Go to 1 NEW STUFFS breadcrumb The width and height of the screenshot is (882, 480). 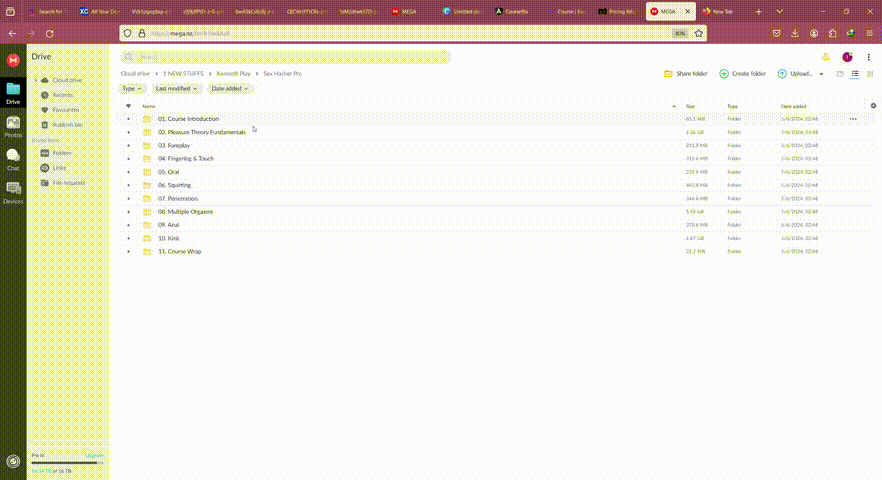click(183, 74)
